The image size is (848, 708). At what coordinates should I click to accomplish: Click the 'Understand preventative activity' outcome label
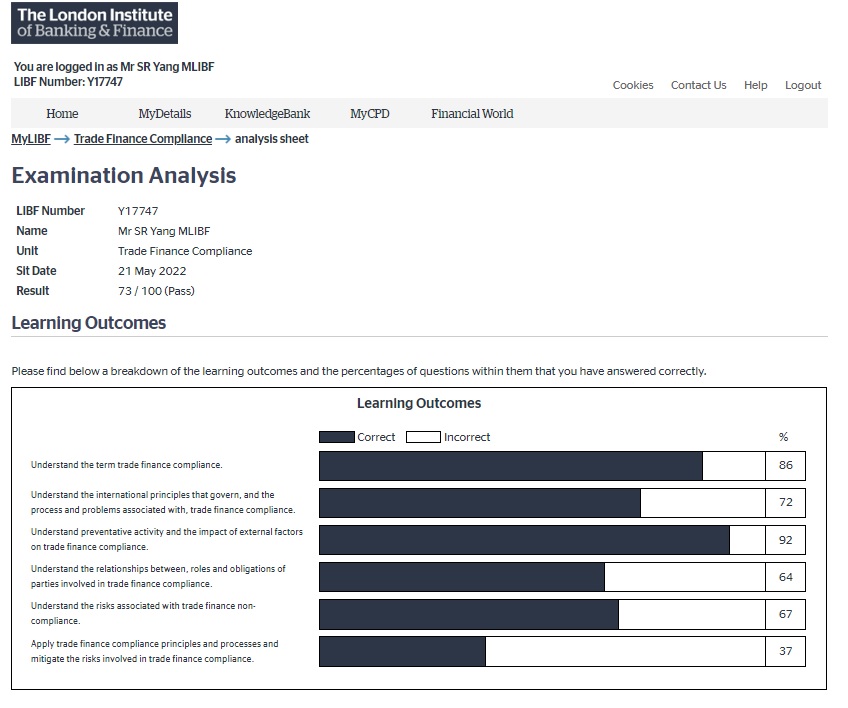click(x=167, y=539)
